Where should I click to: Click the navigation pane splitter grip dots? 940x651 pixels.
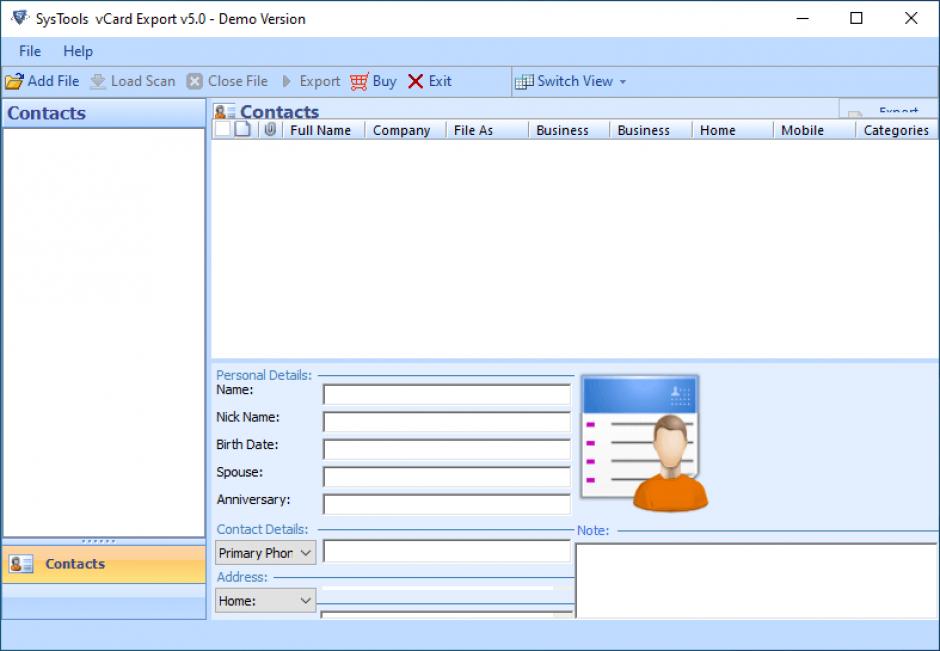pos(98,541)
